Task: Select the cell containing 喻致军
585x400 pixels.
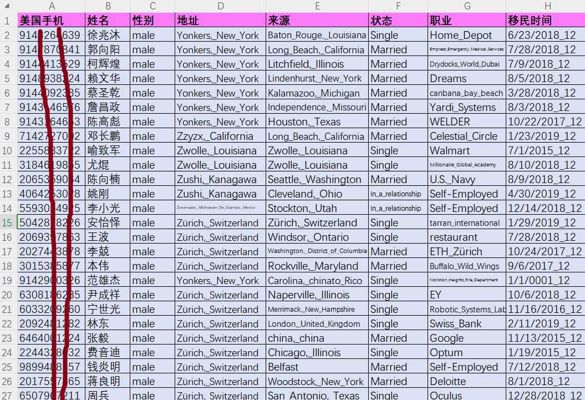Action: [x=108, y=151]
